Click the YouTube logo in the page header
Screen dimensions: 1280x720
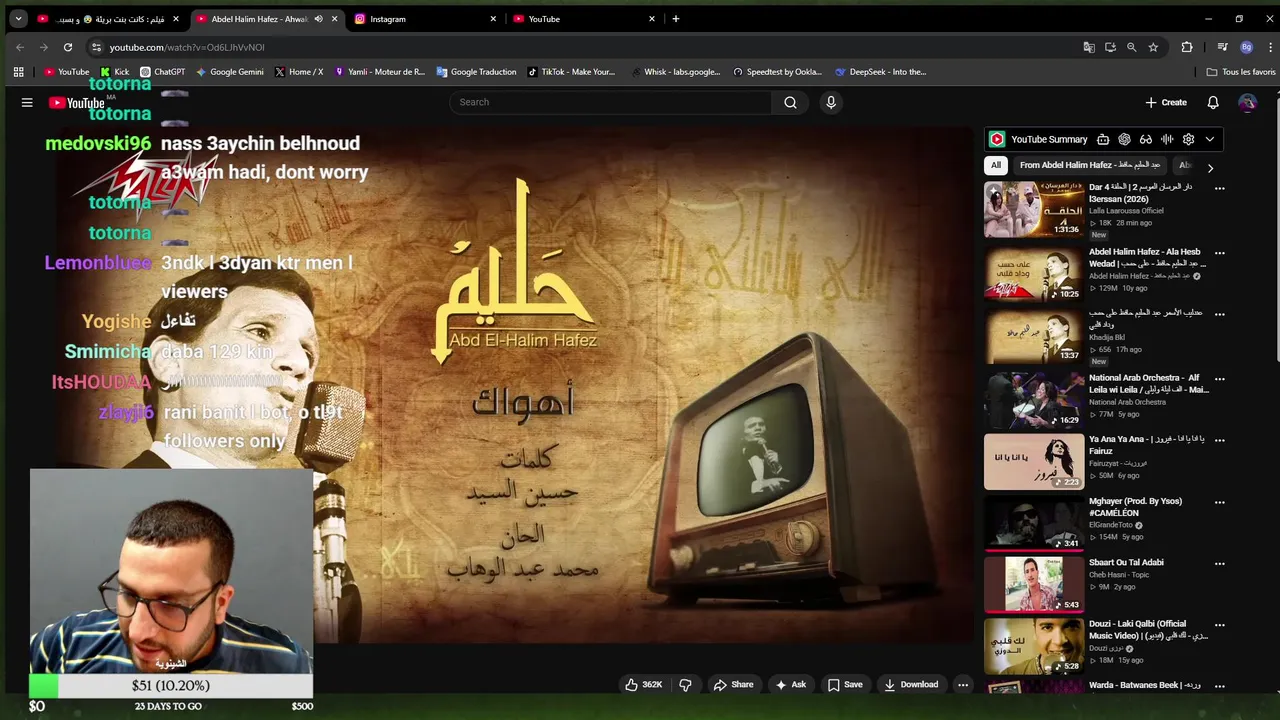[x=79, y=102]
